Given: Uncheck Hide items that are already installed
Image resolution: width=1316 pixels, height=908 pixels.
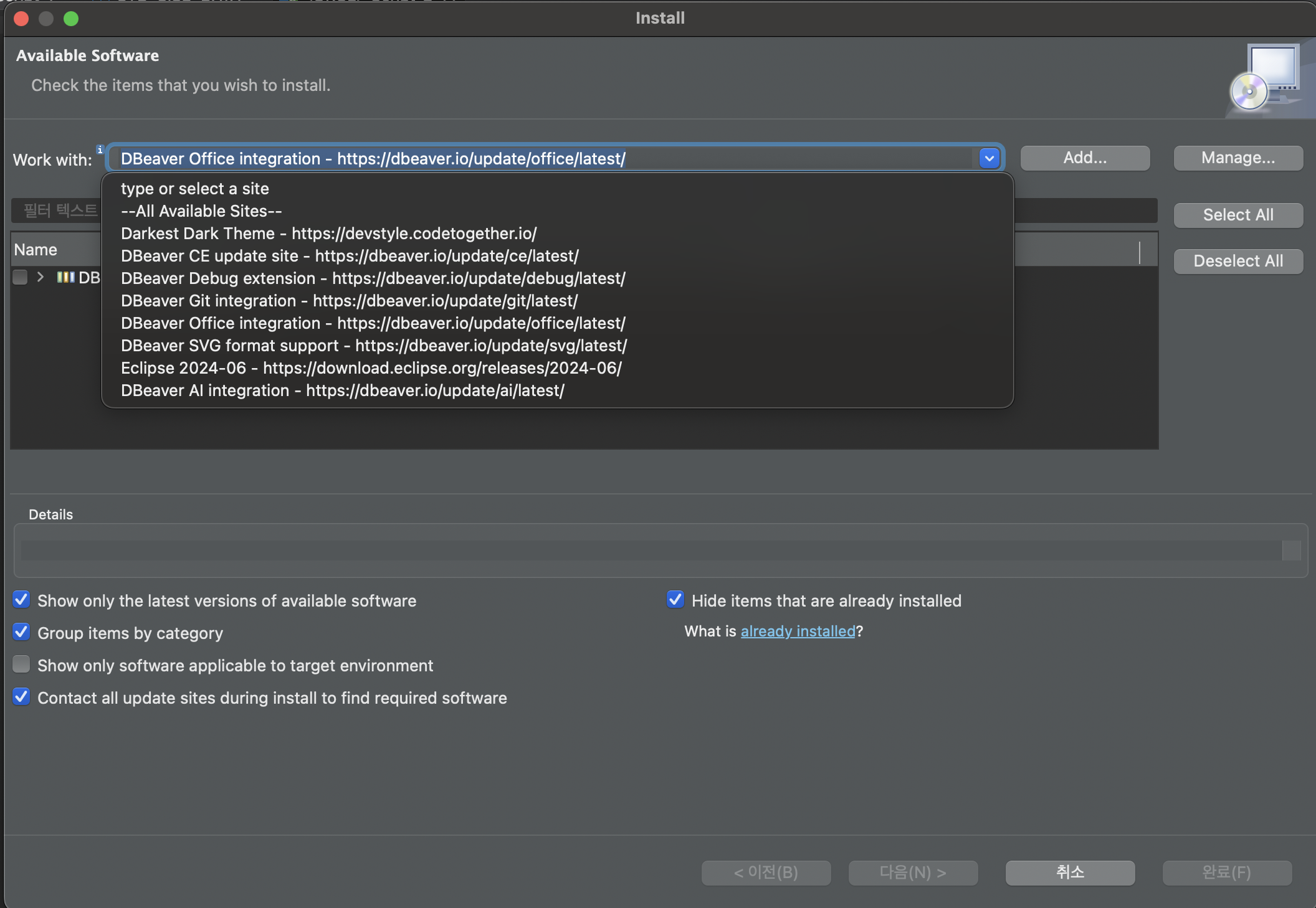Looking at the screenshot, I should pos(675,600).
